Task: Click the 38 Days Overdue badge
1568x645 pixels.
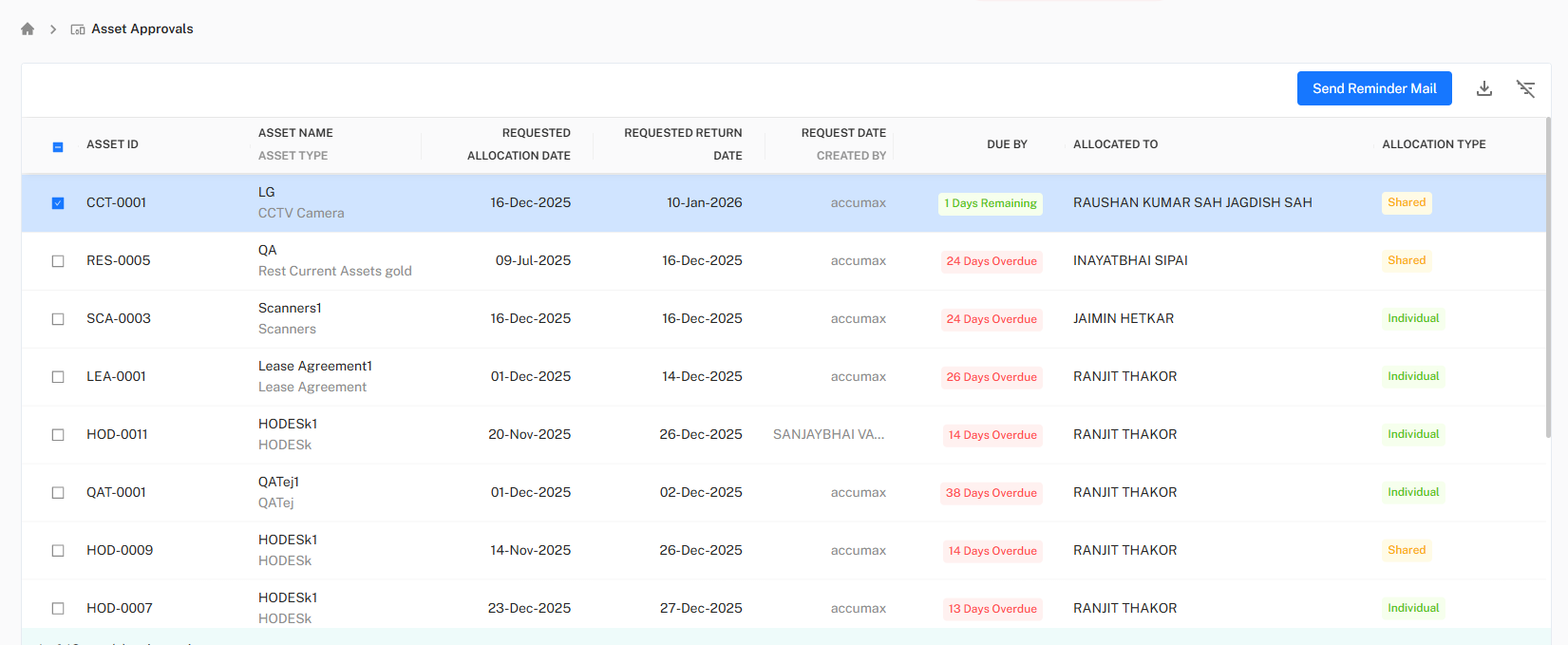Action: (991, 493)
